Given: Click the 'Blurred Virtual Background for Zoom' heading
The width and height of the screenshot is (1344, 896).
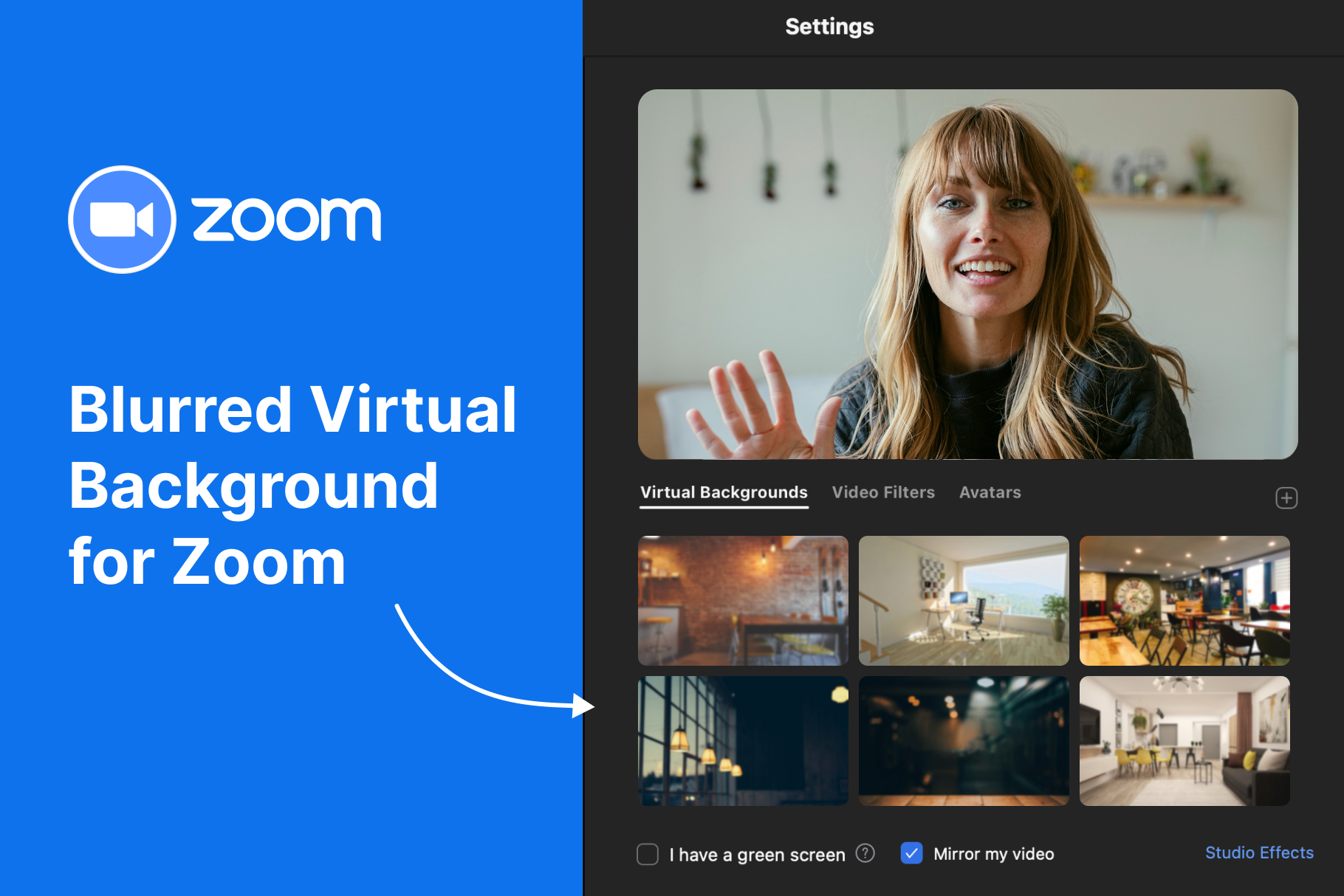Looking at the screenshot, I should click(292, 485).
